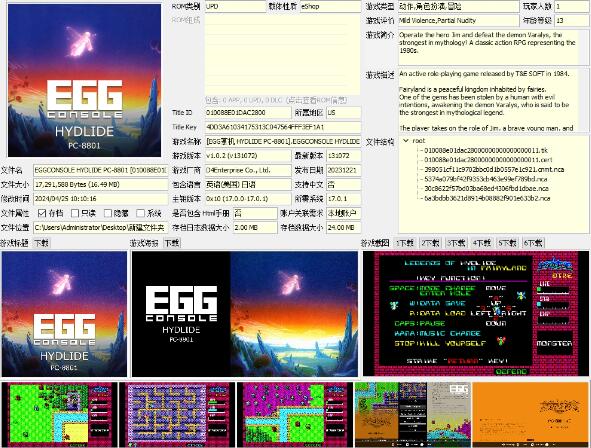591x448 pixels.
Task: Open the large EGG Console Hydlide cover art
Action: click(84, 80)
